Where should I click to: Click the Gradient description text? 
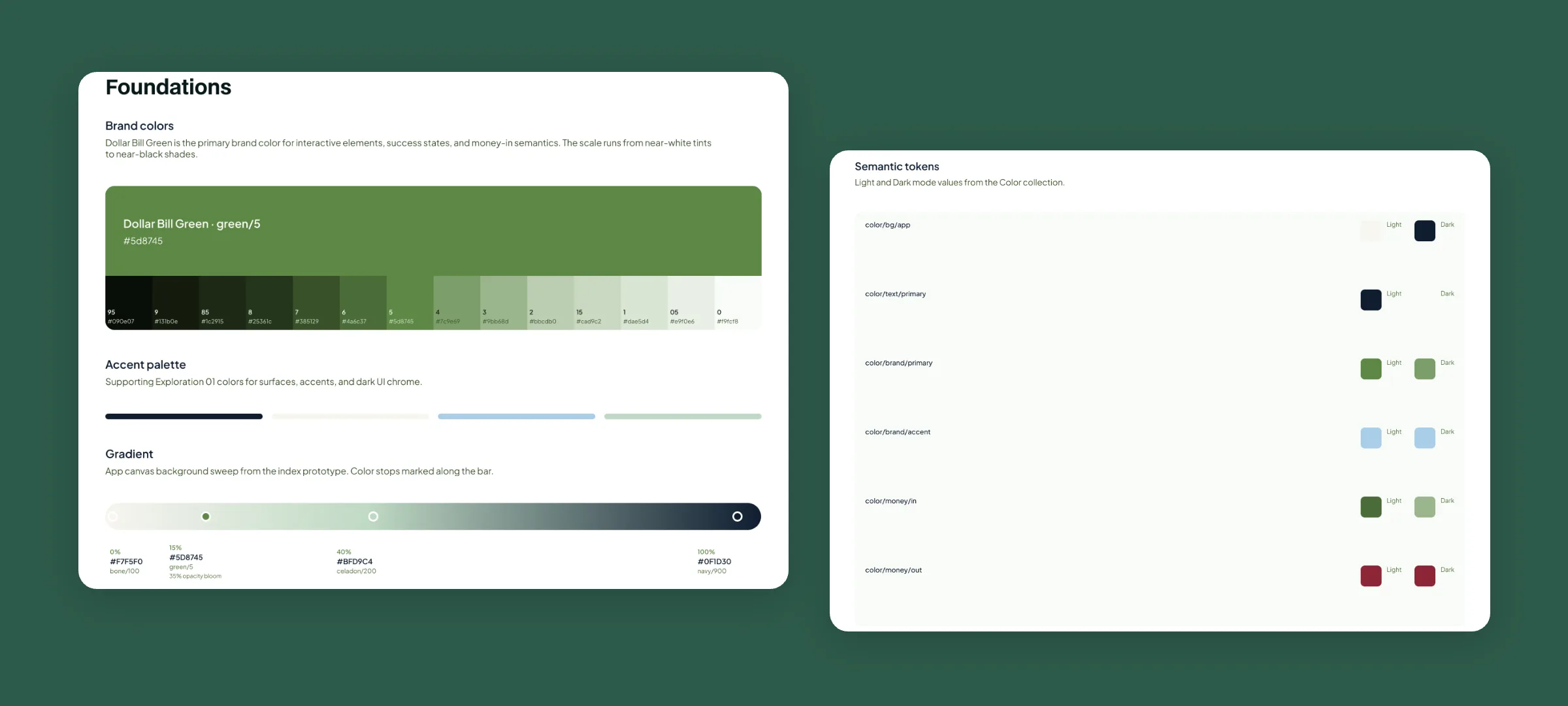(x=299, y=471)
